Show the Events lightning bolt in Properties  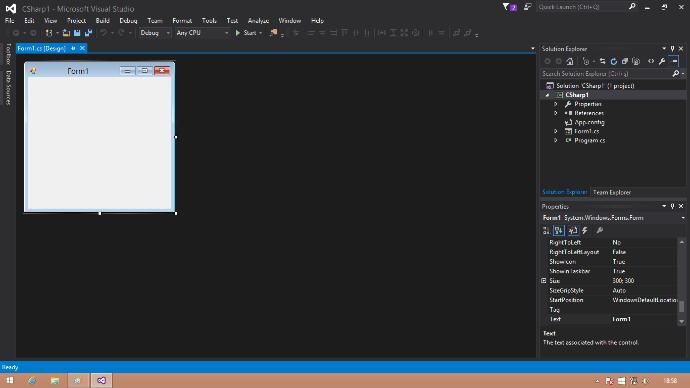[x=585, y=231]
